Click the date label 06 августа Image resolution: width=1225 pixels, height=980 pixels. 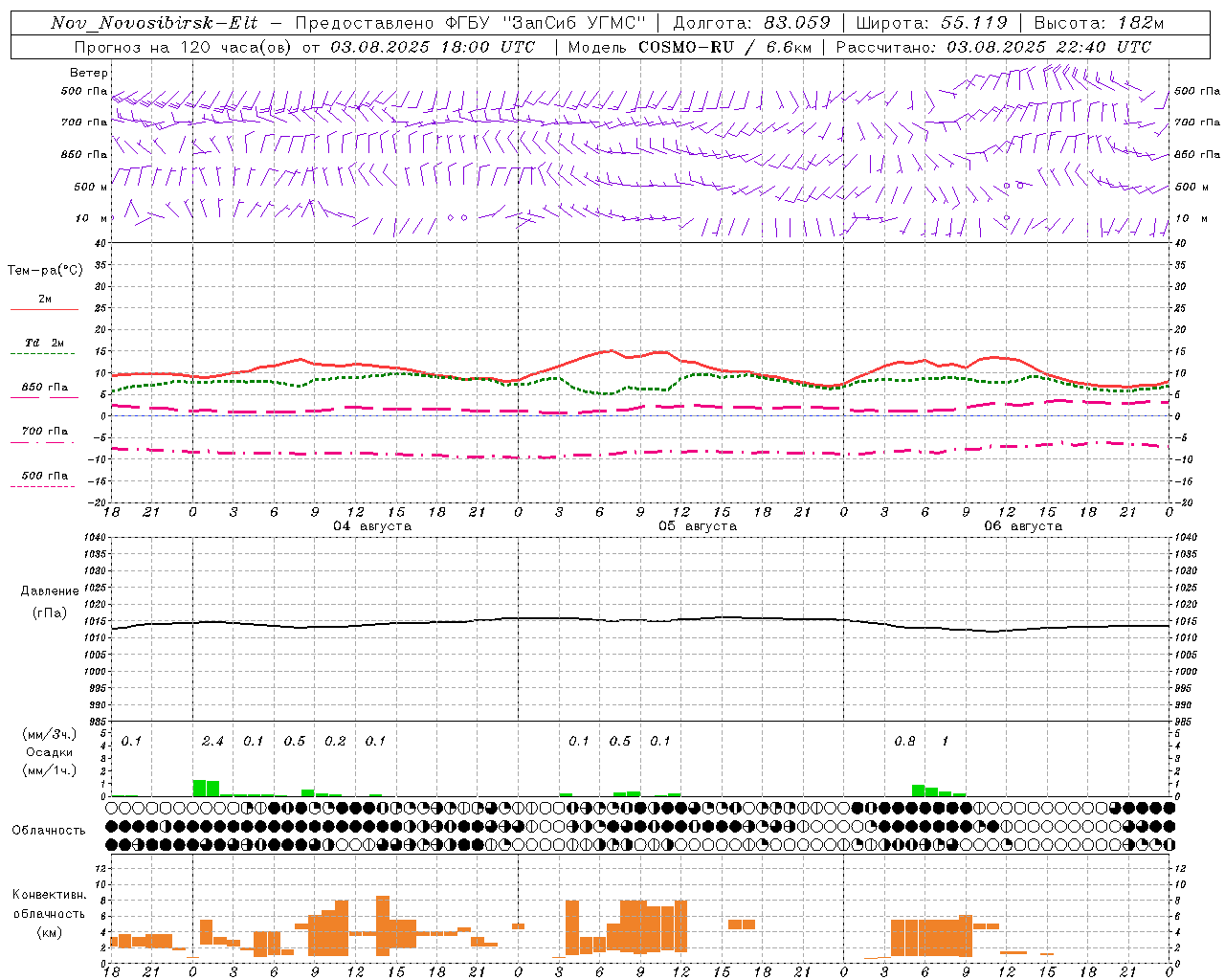tap(1023, 526)
